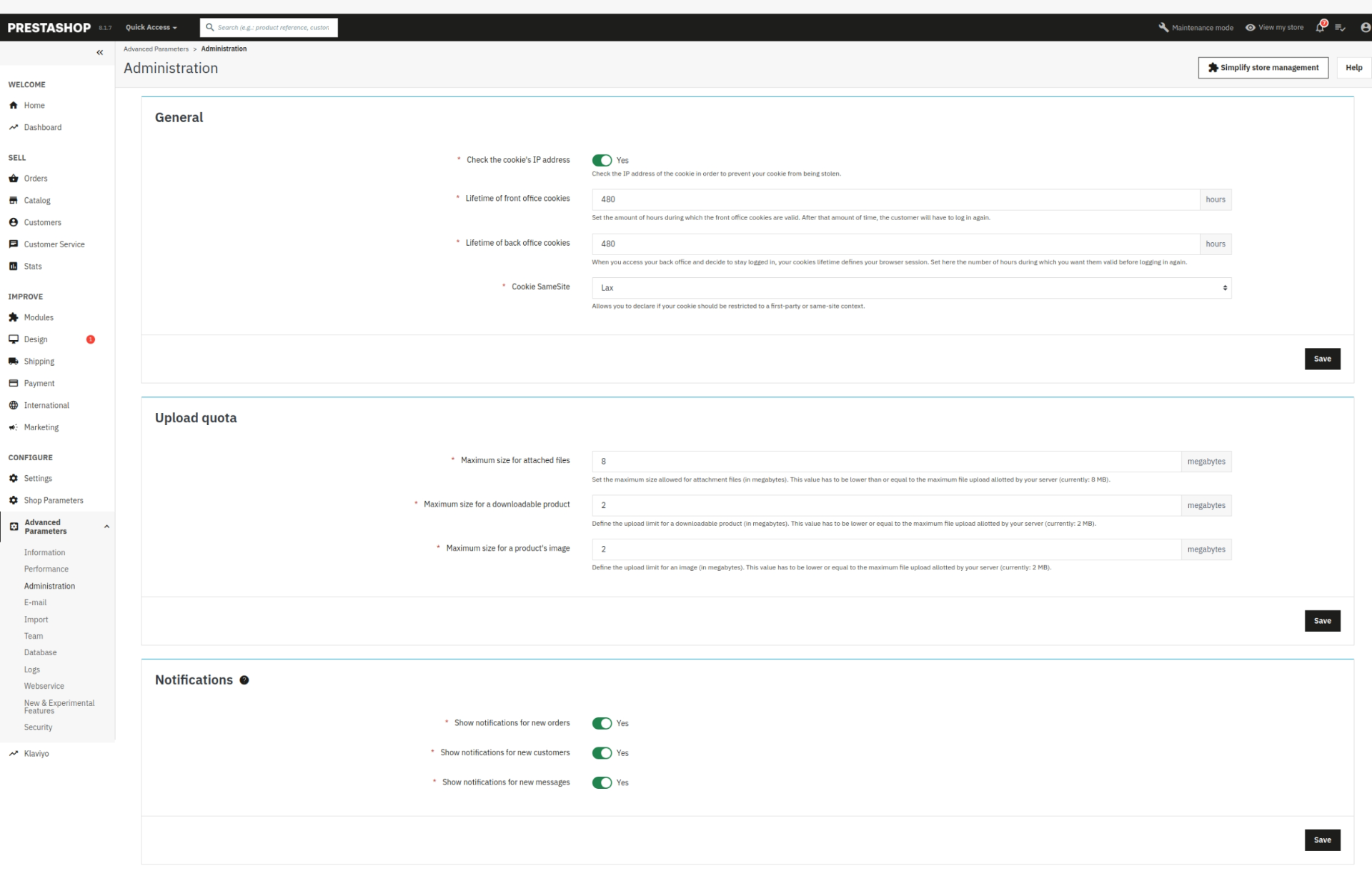
Task: Collapse the Advanced Parameters section
Action: coord(106,527)
